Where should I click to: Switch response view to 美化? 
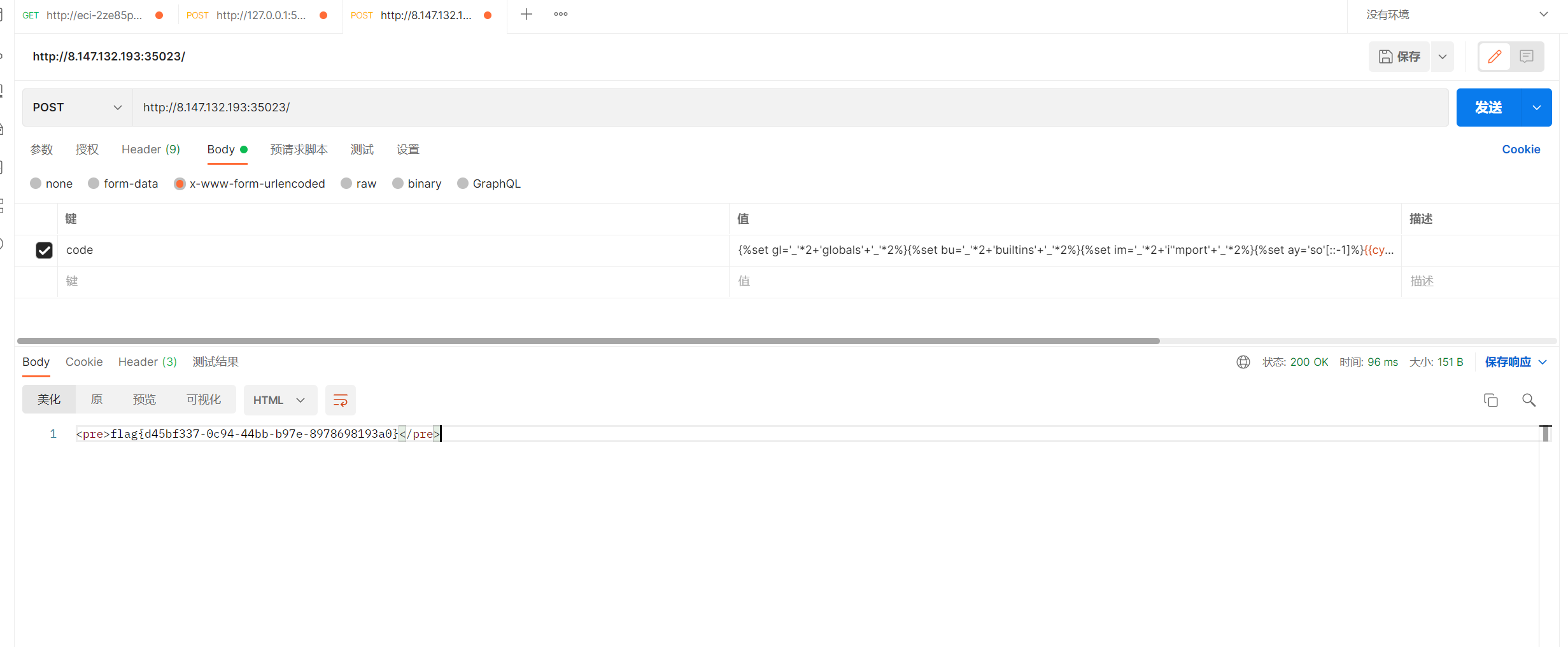[x=49, y=400]
